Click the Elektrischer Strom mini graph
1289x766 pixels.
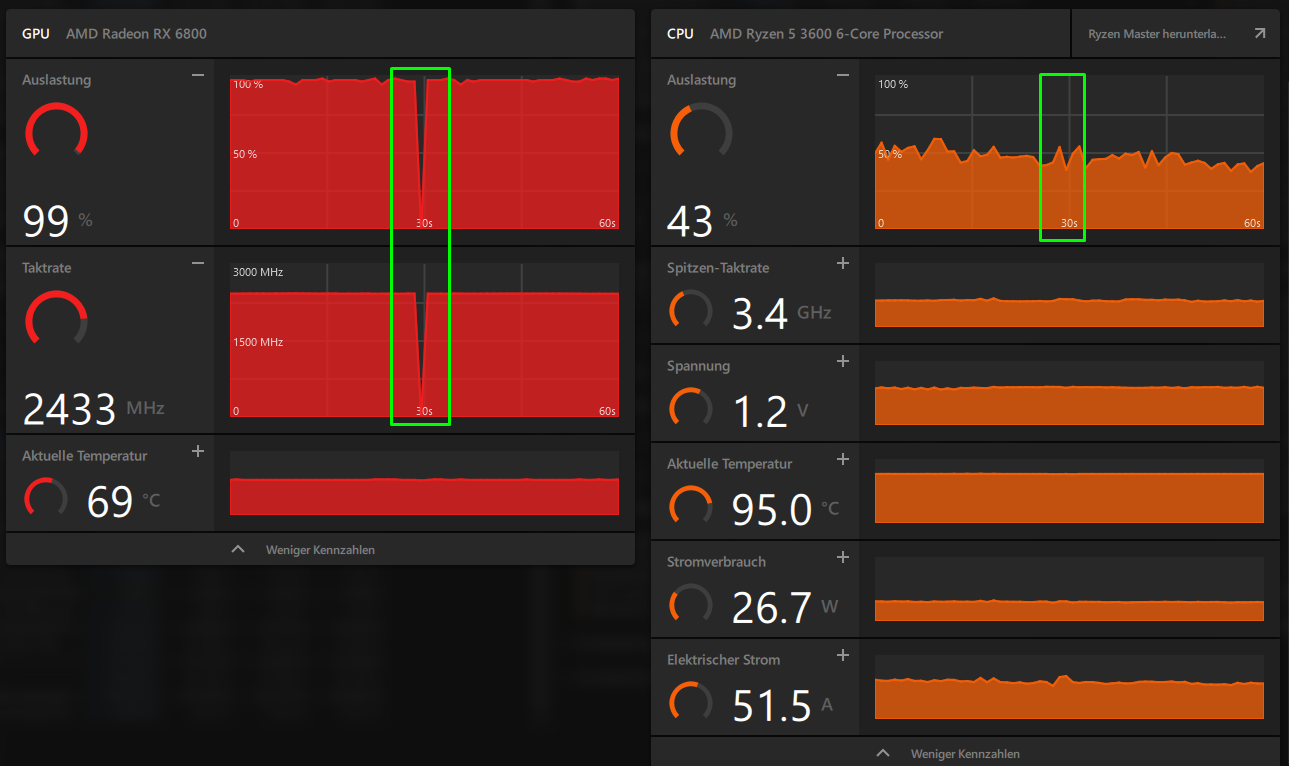pyautogui.click(x=1069, y=687)
